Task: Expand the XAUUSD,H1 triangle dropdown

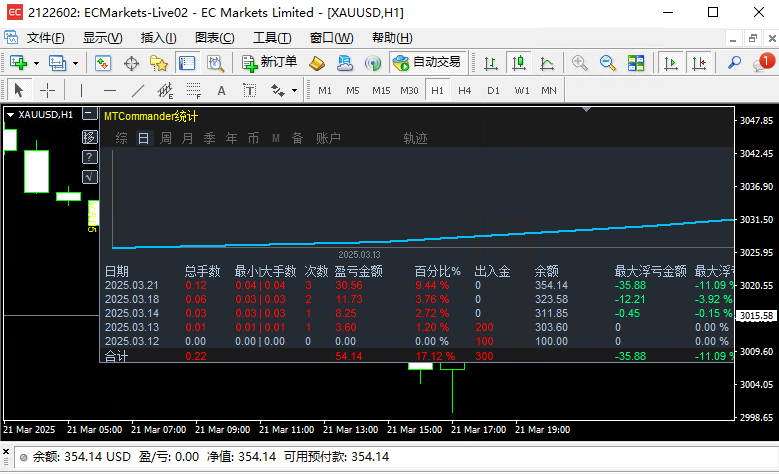Action: [10, 115]
